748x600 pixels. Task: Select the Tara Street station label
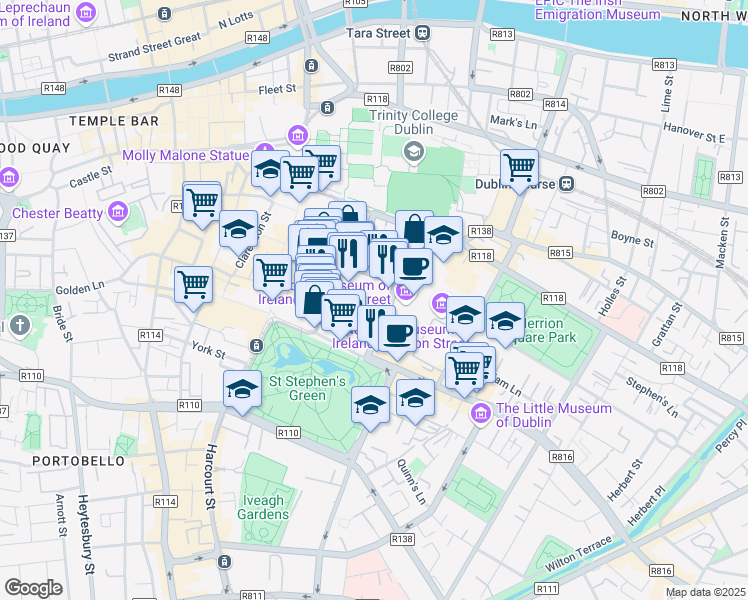click(x=378, y=33)
